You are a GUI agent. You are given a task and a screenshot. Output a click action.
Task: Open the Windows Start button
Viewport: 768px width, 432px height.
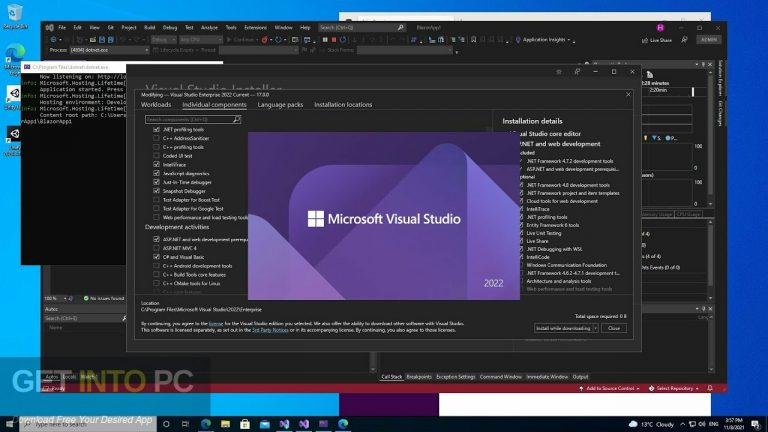[9, 424]
